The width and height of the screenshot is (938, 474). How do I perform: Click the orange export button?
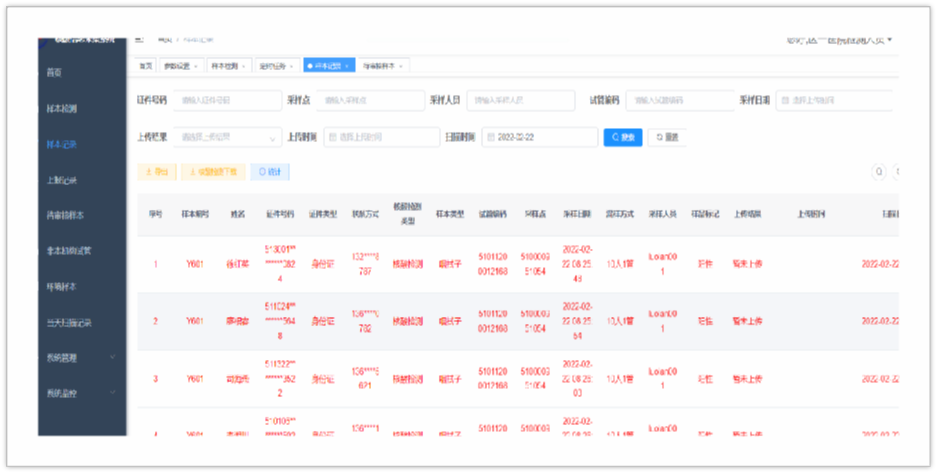tap(157, 172)
